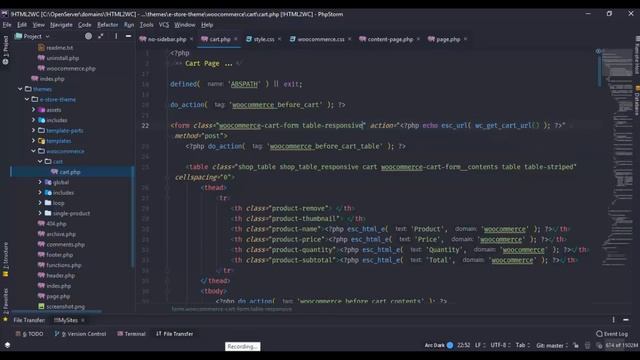The width and height of the screenshot is (640, 360).
Task: Expand the templates folder
Action: pos(33,141)
